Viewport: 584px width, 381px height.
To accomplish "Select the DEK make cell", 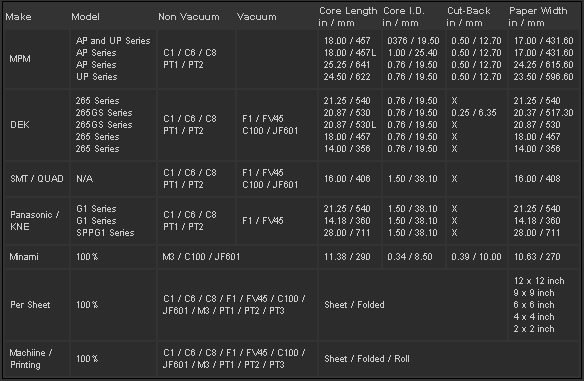I will coord(20,125).
